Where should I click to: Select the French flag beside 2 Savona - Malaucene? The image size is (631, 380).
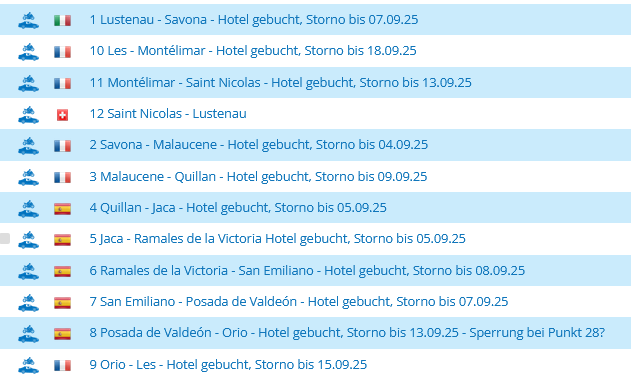tap(62, 146)
